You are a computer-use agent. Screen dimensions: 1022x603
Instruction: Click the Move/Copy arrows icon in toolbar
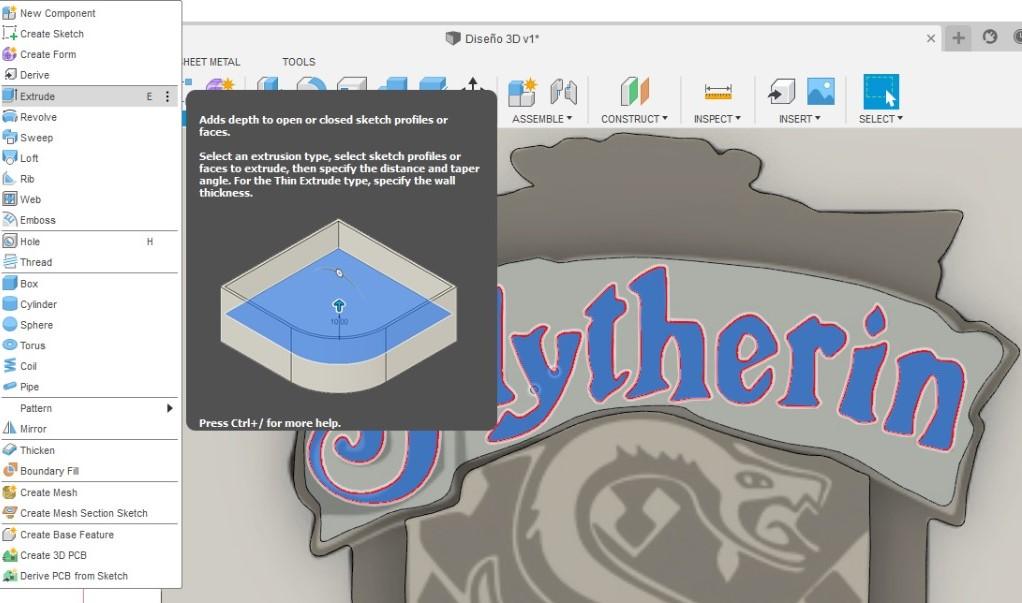pos(473,84)
